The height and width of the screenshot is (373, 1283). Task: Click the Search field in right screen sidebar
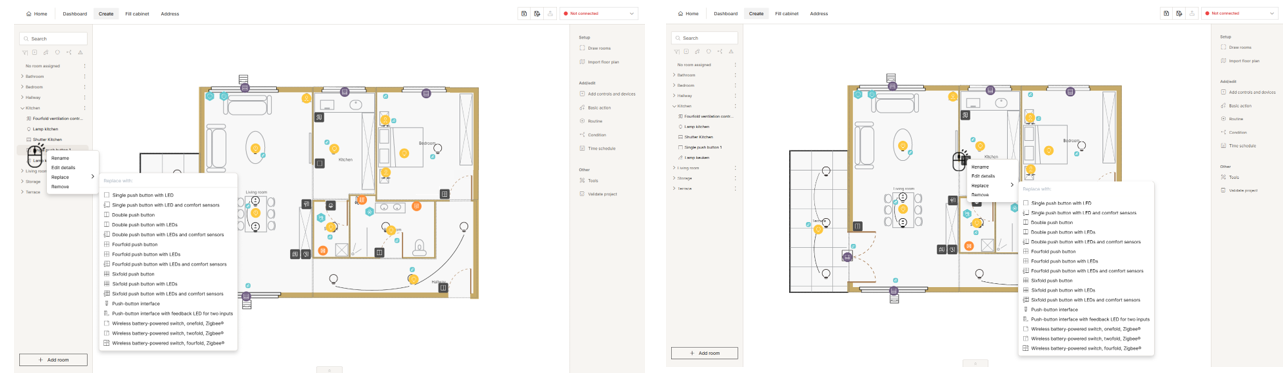(x=704, y=38)
